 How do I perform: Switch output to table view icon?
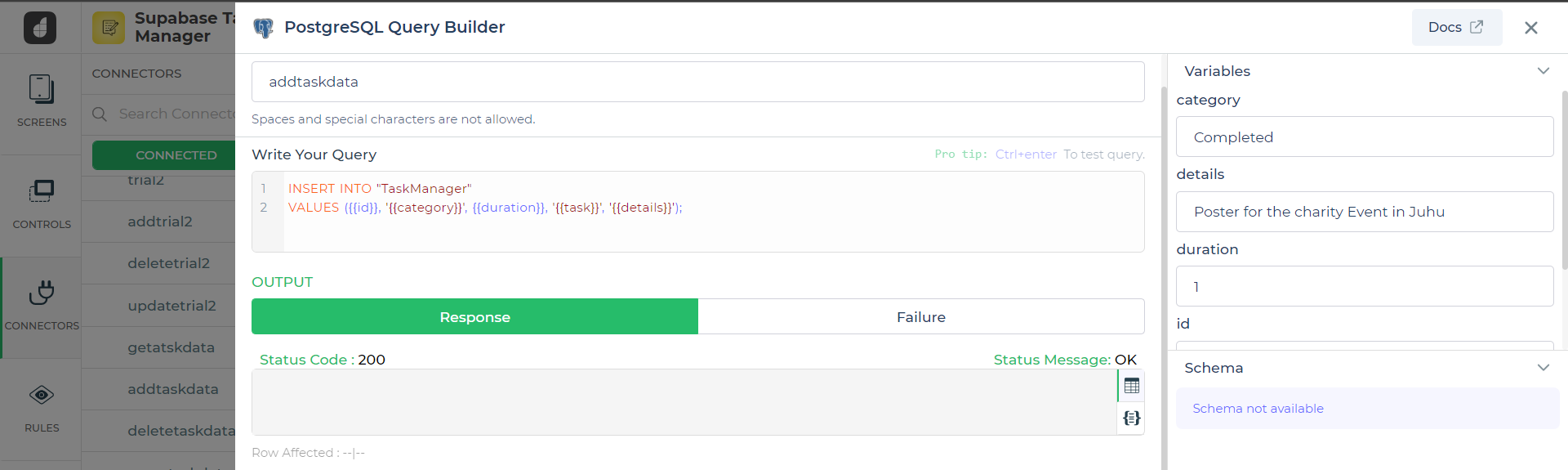(x=1131, y=386)
